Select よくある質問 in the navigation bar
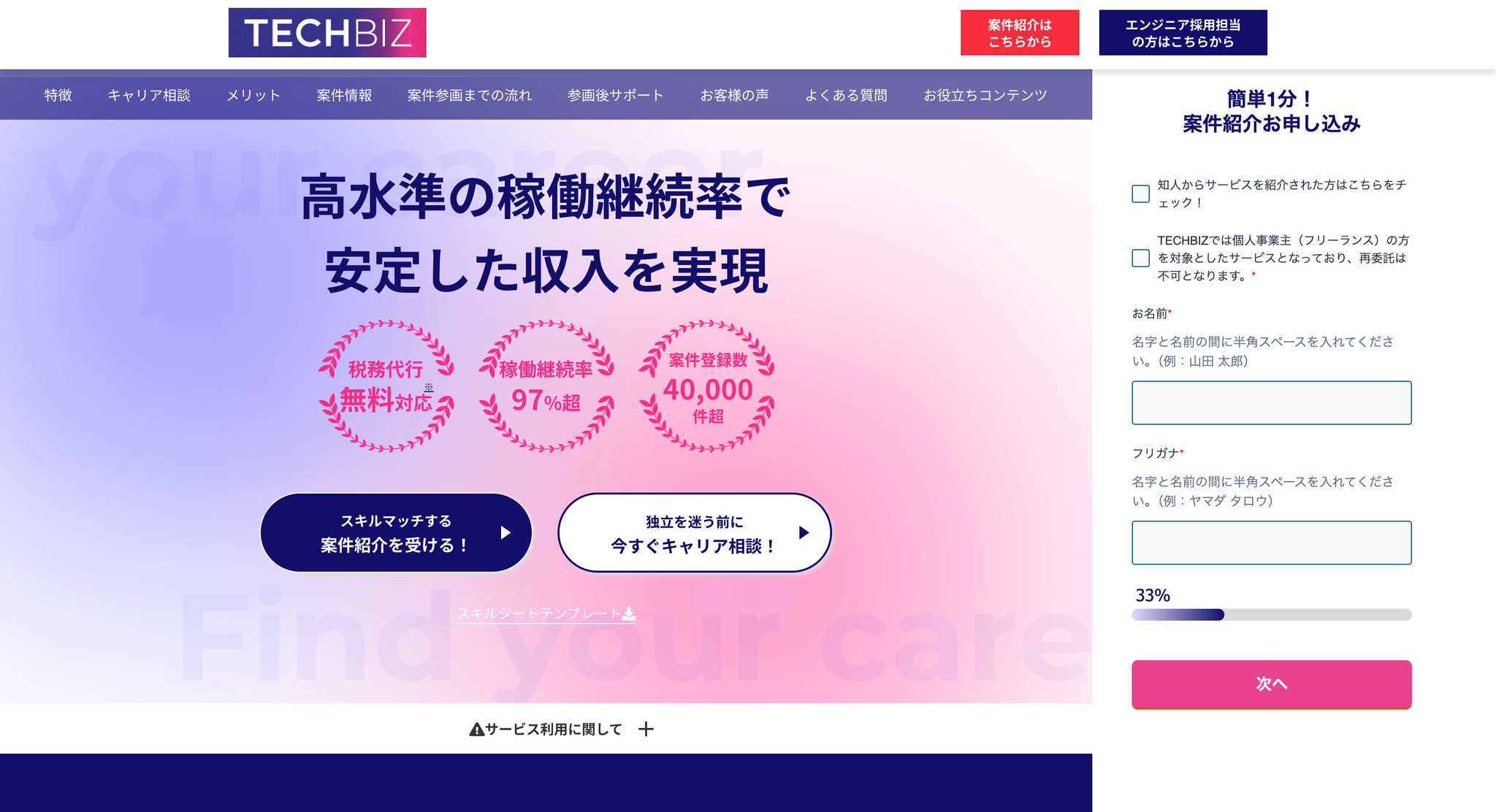This screenshot has height=812, width=1496. pyautogui.click(x=846, y=95)
